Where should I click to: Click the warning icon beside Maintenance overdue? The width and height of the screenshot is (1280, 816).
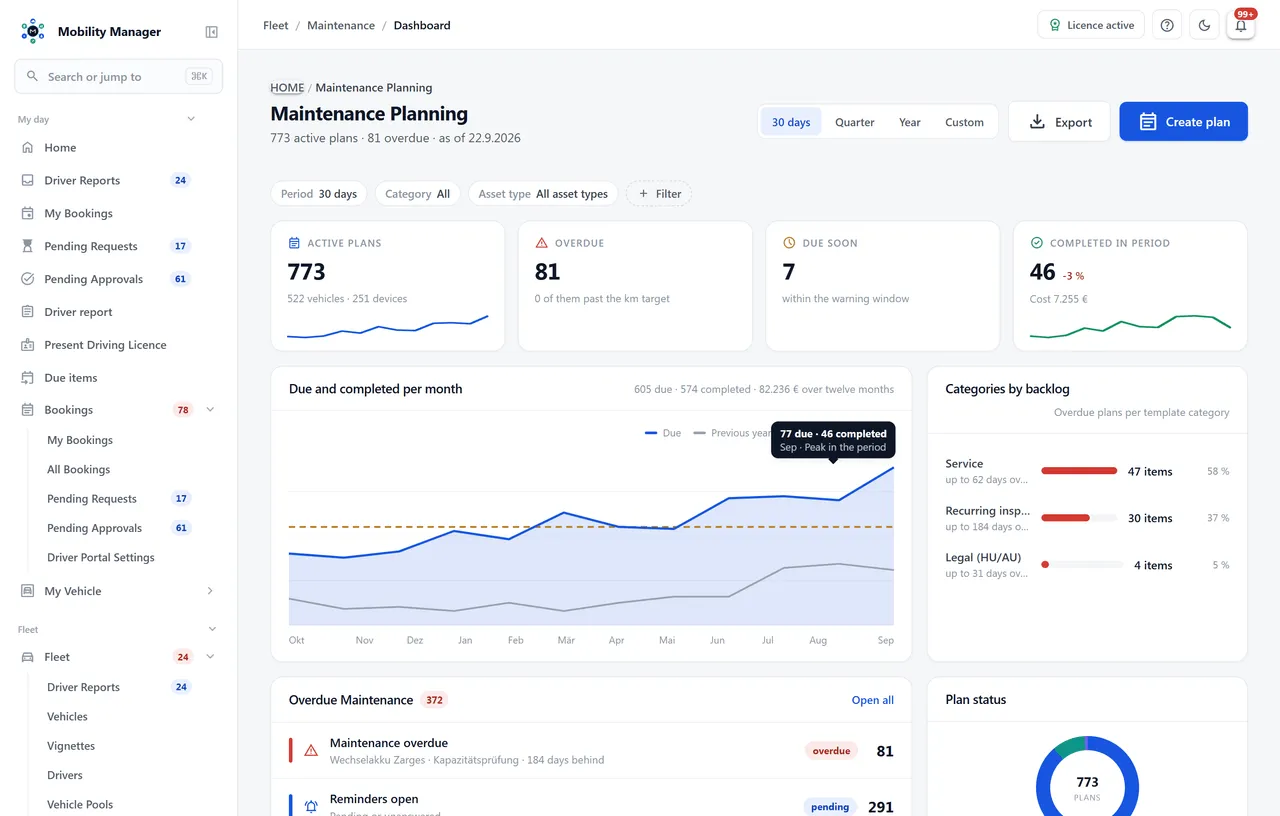pyautogui.click(x=311, y=750)
